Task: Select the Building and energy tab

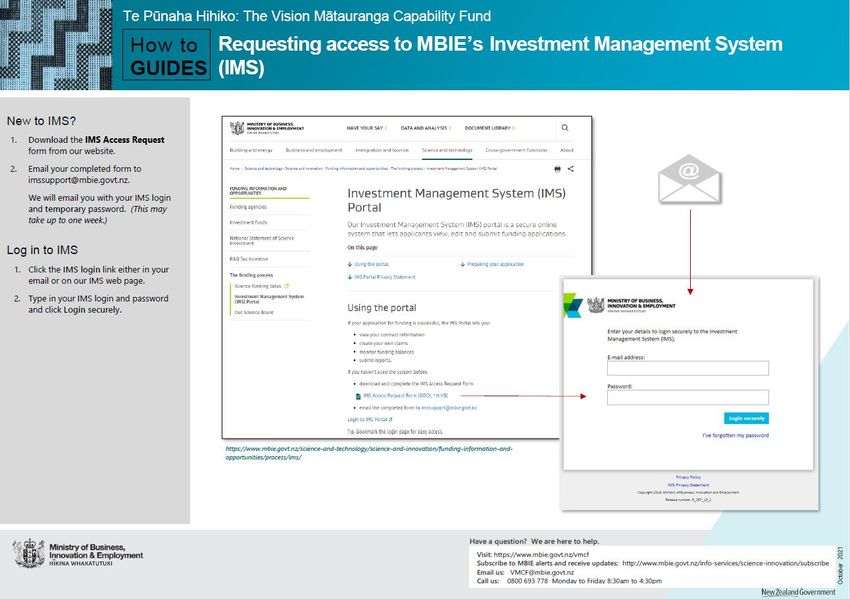Action: (251, 150)
